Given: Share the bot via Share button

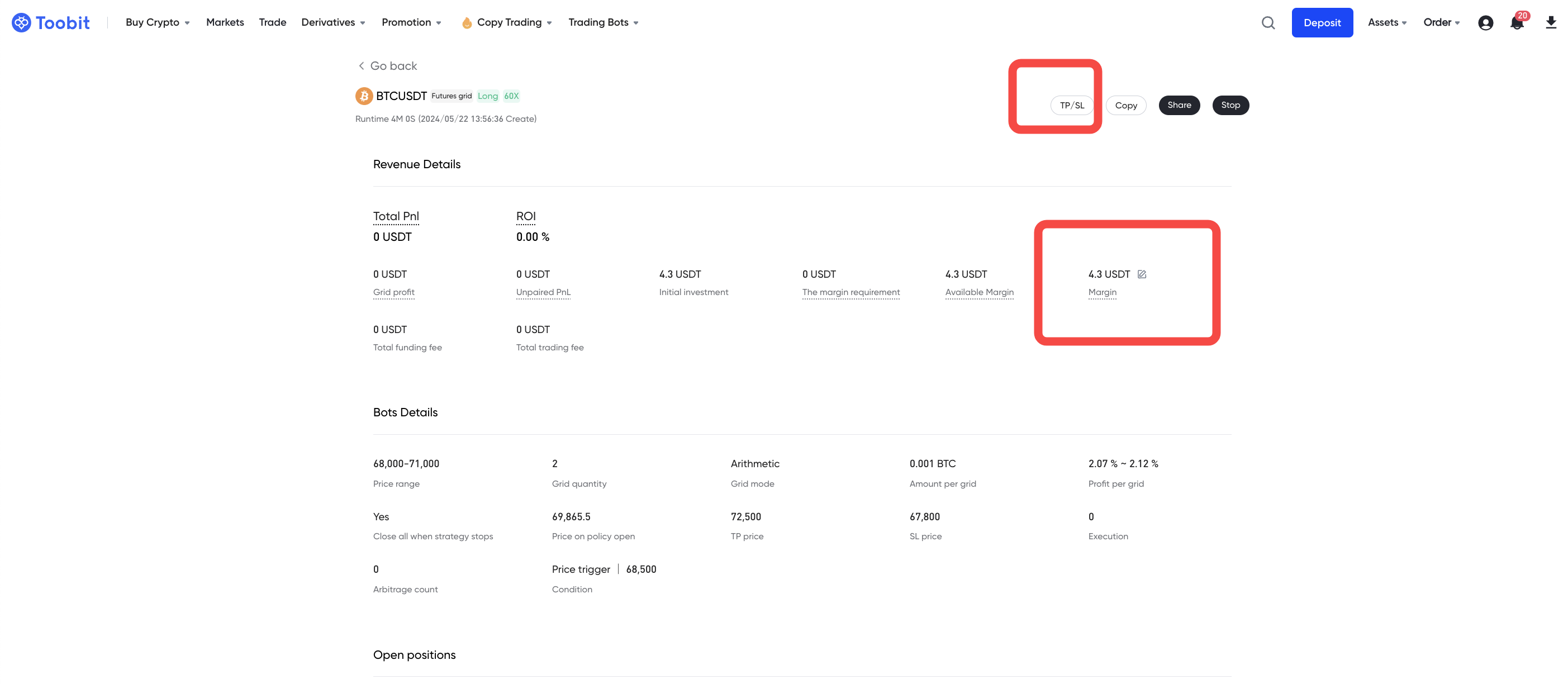Looking at the screenshot, I should 1179,105.
